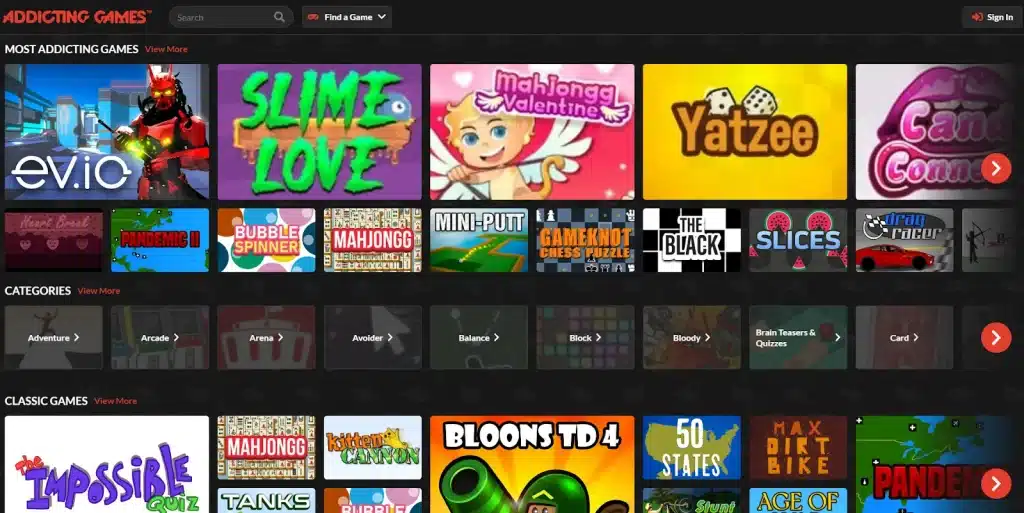The image size is (1024, 513).
Task: Open The Black game thumbnail
Action: pos(692,240)
